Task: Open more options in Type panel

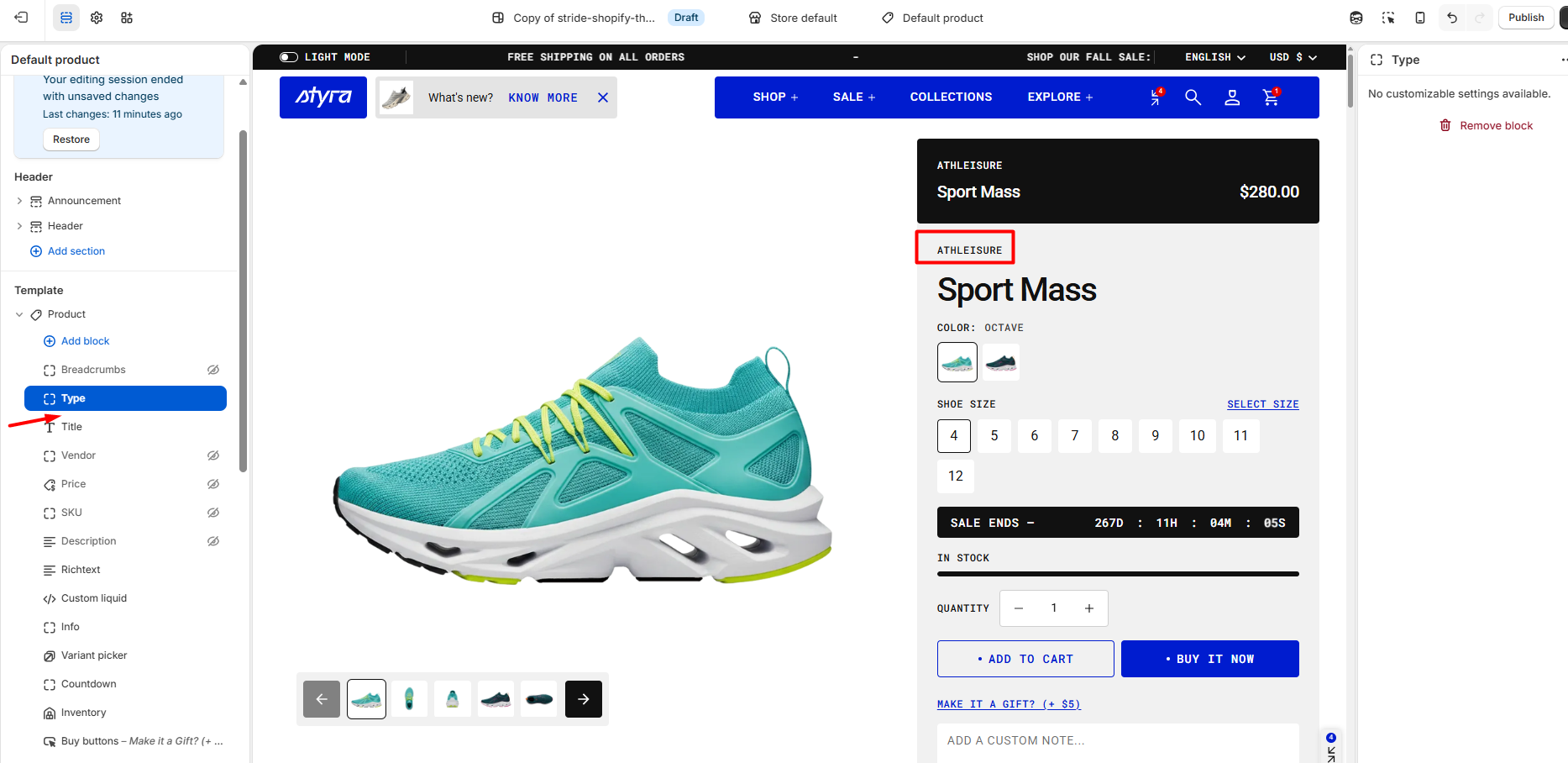Action: pos(1563,60)
